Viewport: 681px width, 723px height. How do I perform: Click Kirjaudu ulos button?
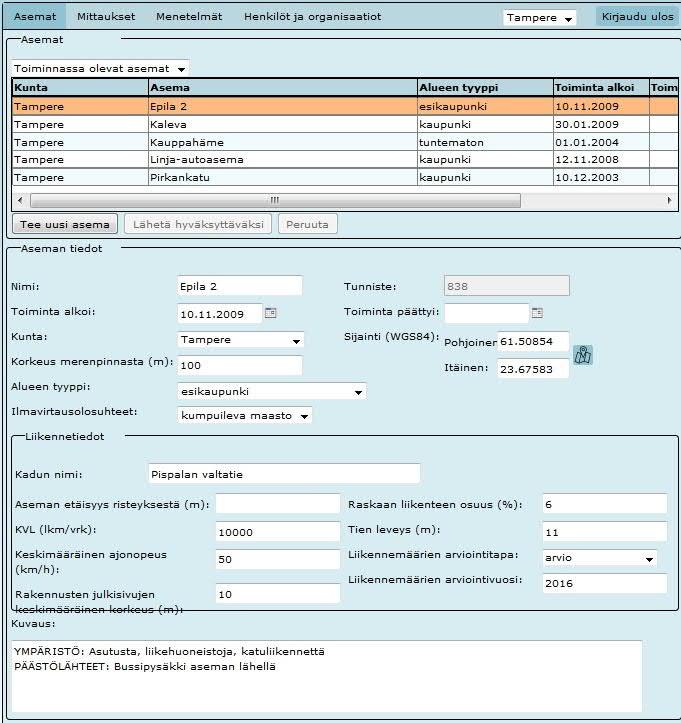coord(638,17)
